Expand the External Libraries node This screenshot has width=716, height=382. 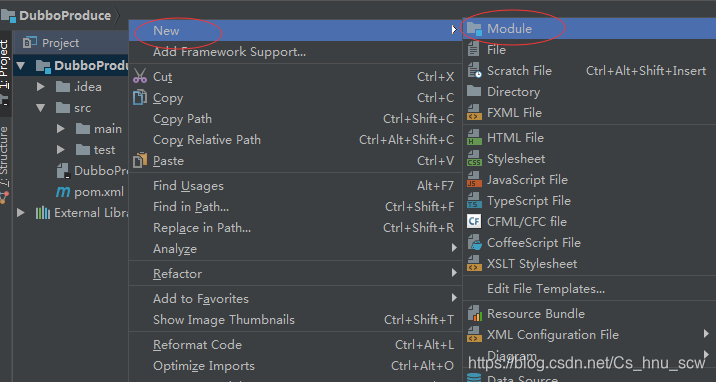coord(21,212)
